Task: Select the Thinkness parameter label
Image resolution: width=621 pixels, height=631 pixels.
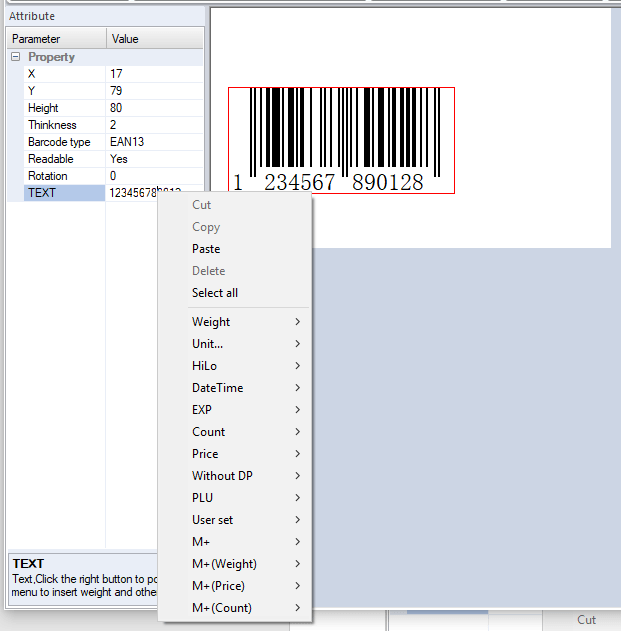Action: [64, 125]
